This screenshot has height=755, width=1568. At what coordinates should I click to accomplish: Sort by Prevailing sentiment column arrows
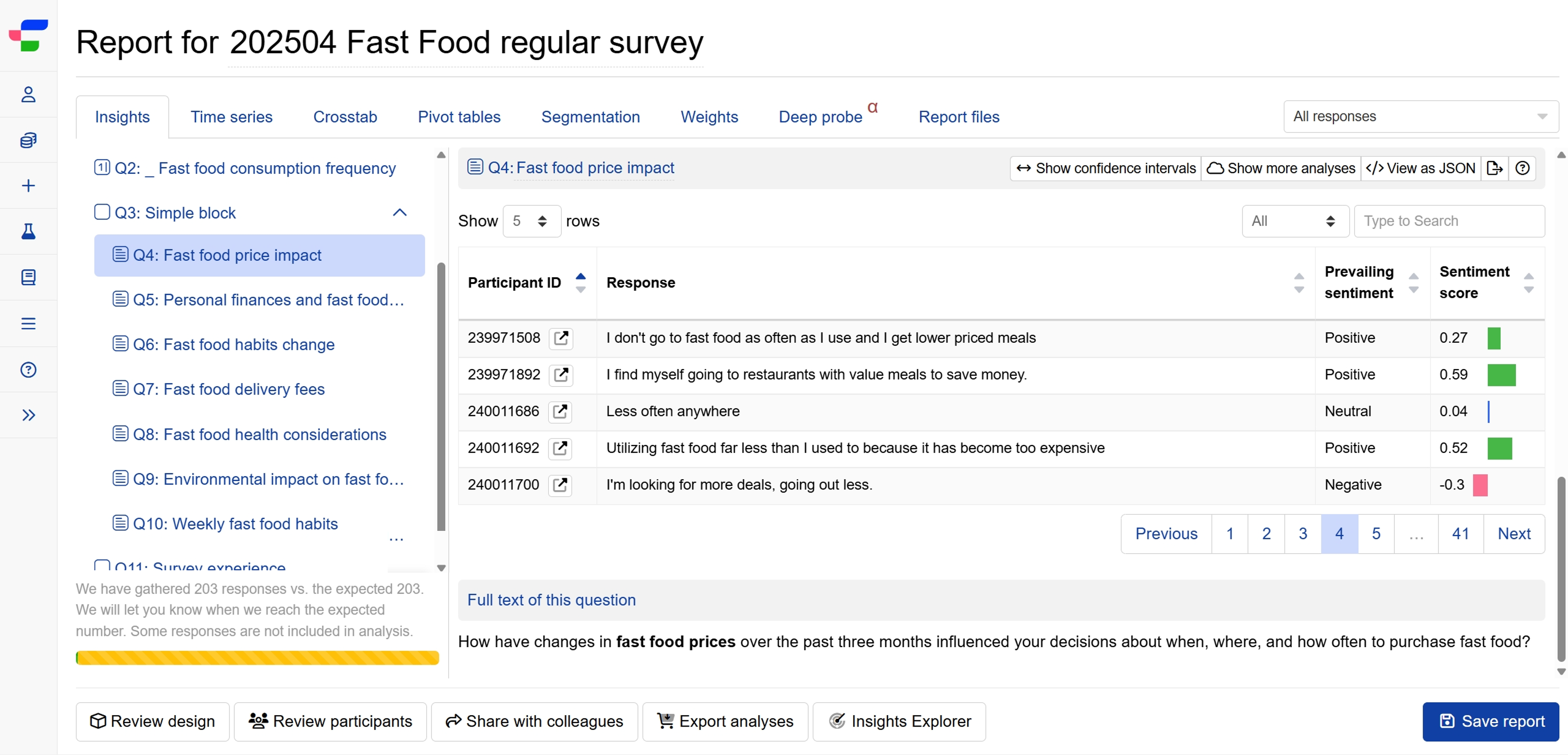click(x=1414, y=283)
